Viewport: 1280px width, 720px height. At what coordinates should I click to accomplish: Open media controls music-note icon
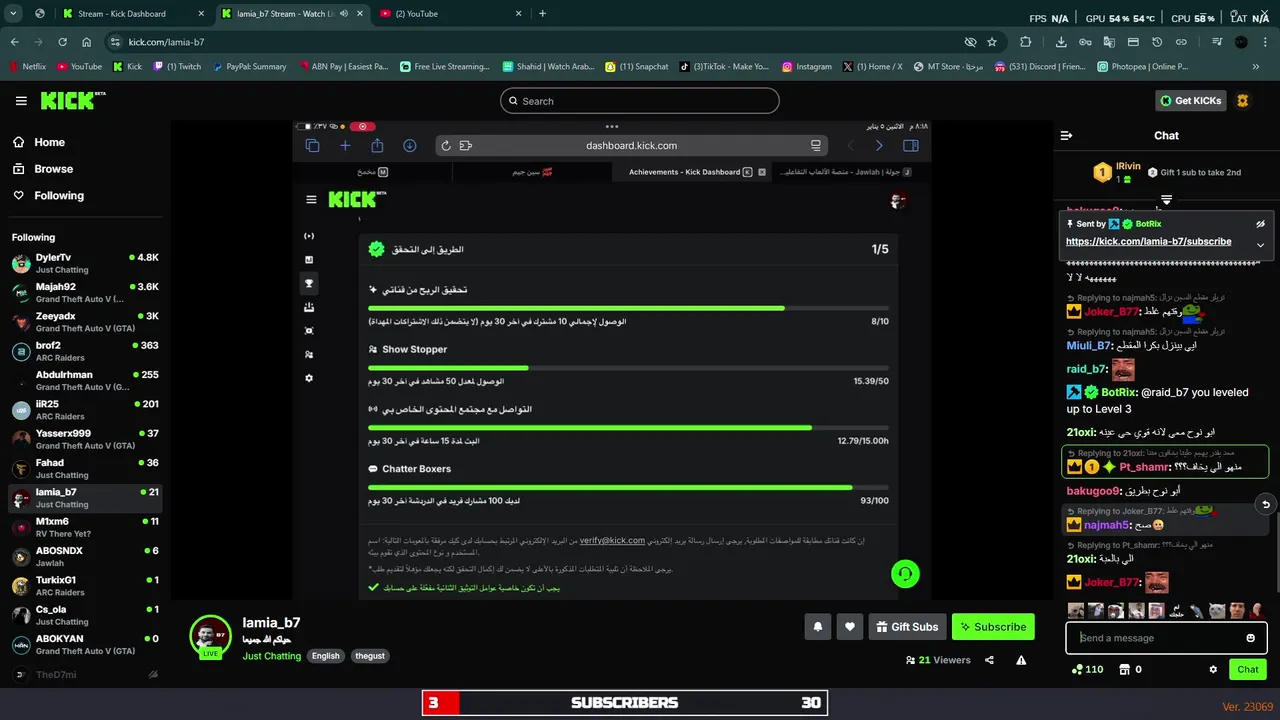(1217, 42)
